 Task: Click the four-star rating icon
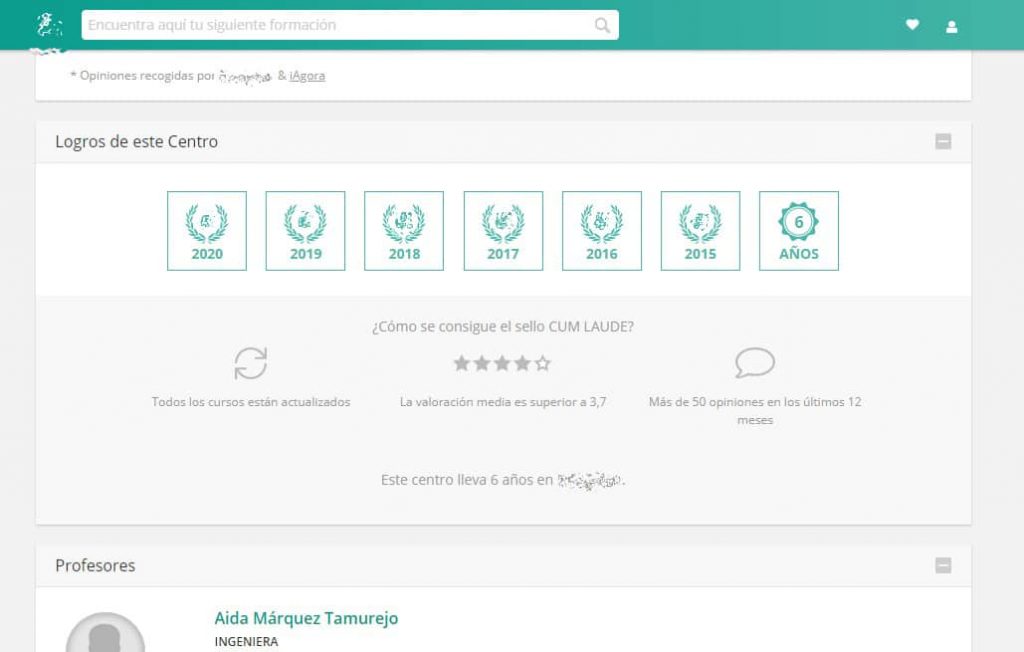point(502,363)
